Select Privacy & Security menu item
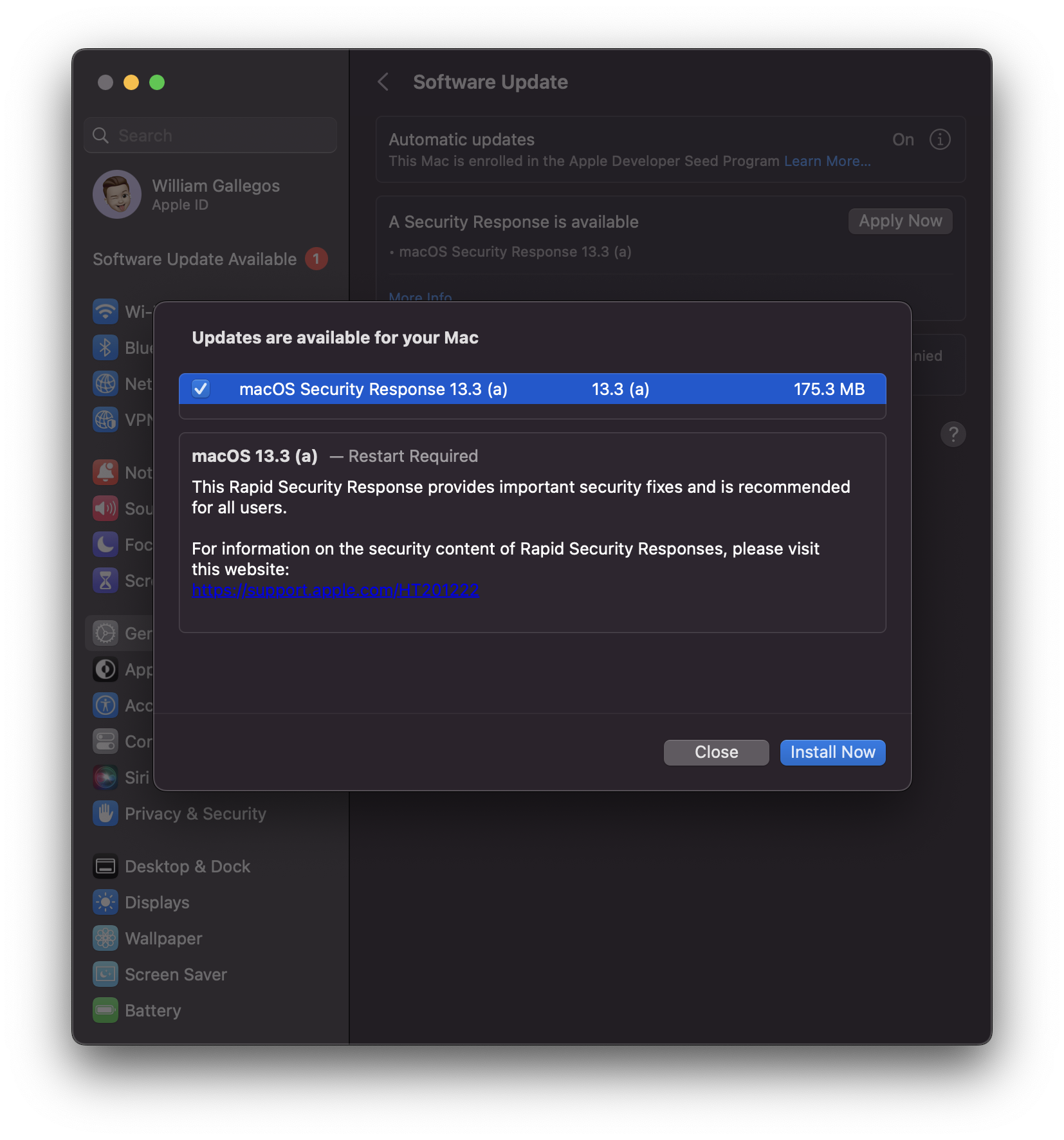The width and height of the screenshot is (1064, 1140). coord(210,814)
